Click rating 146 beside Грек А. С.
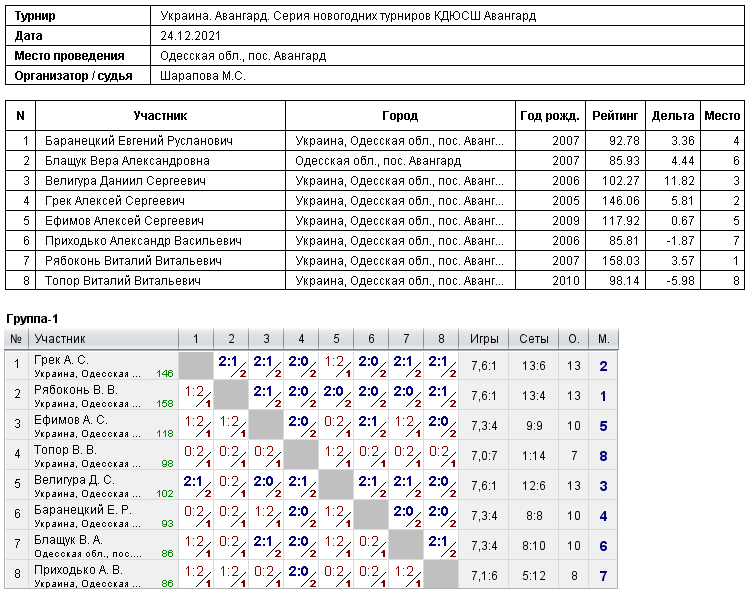750x594 pixels. (x=165, y=374)
